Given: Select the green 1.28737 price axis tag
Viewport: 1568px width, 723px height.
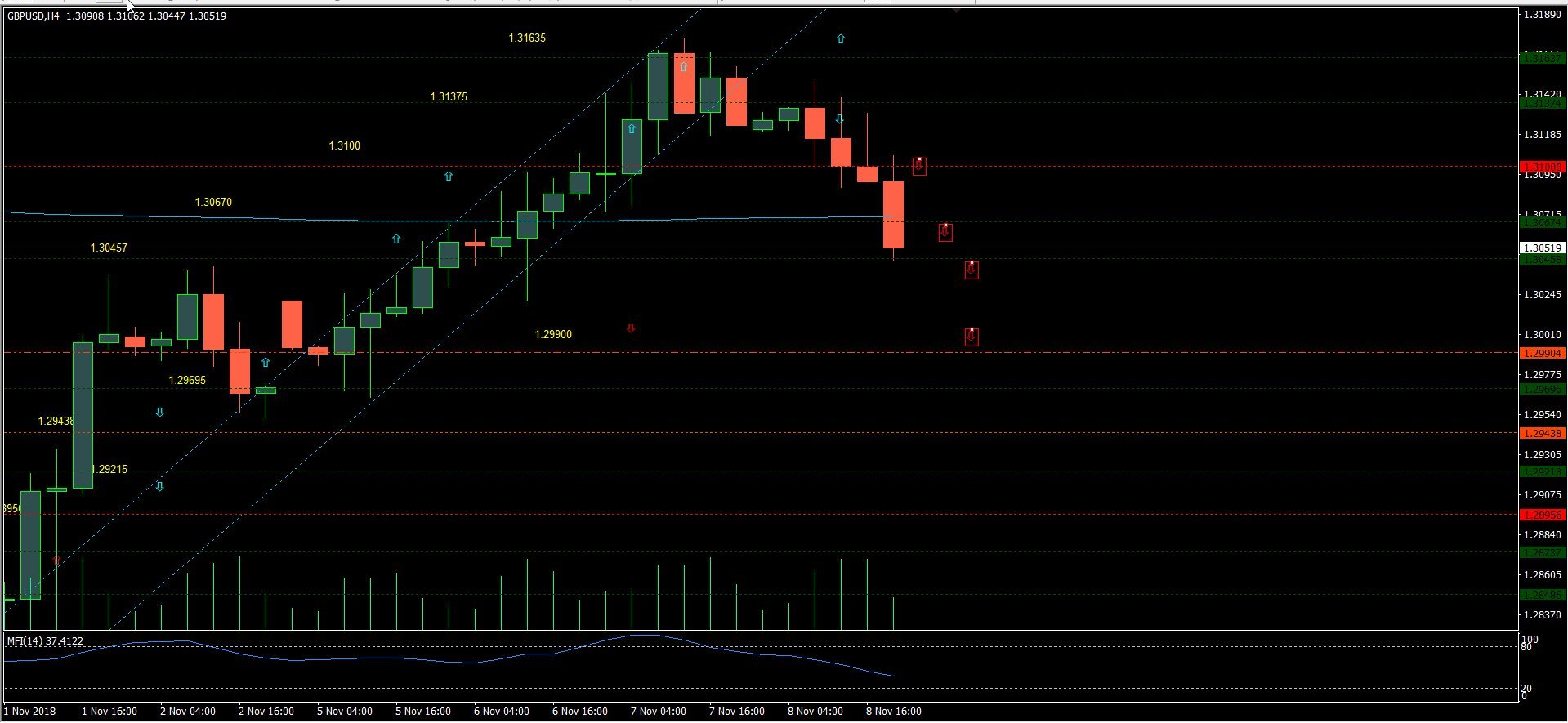Looking at the screenshot, I should pyautogui.click(x=1542, y=553).
